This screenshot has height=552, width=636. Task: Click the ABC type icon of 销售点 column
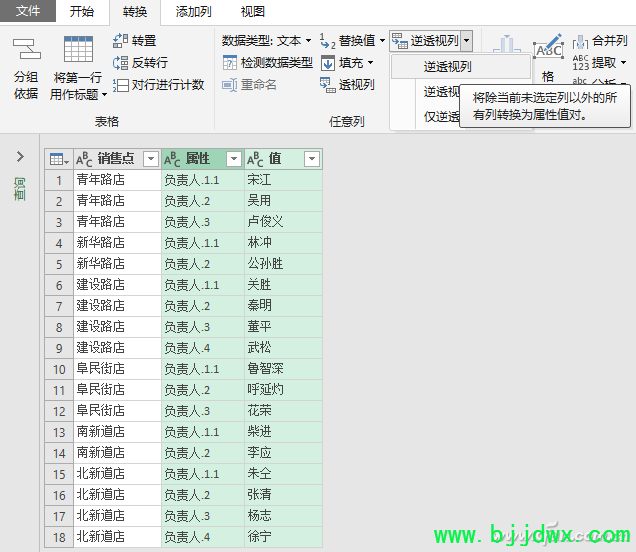[84, 159]
